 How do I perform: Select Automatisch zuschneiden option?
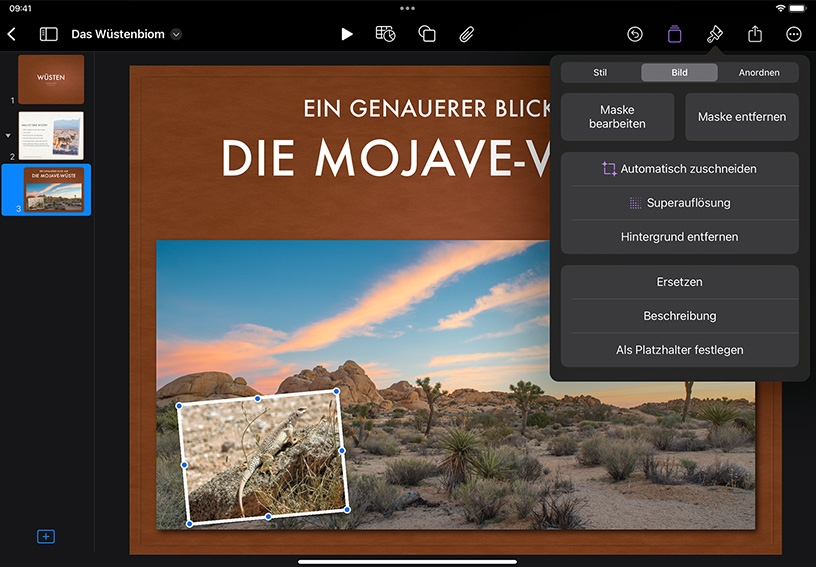click(680, 169)
